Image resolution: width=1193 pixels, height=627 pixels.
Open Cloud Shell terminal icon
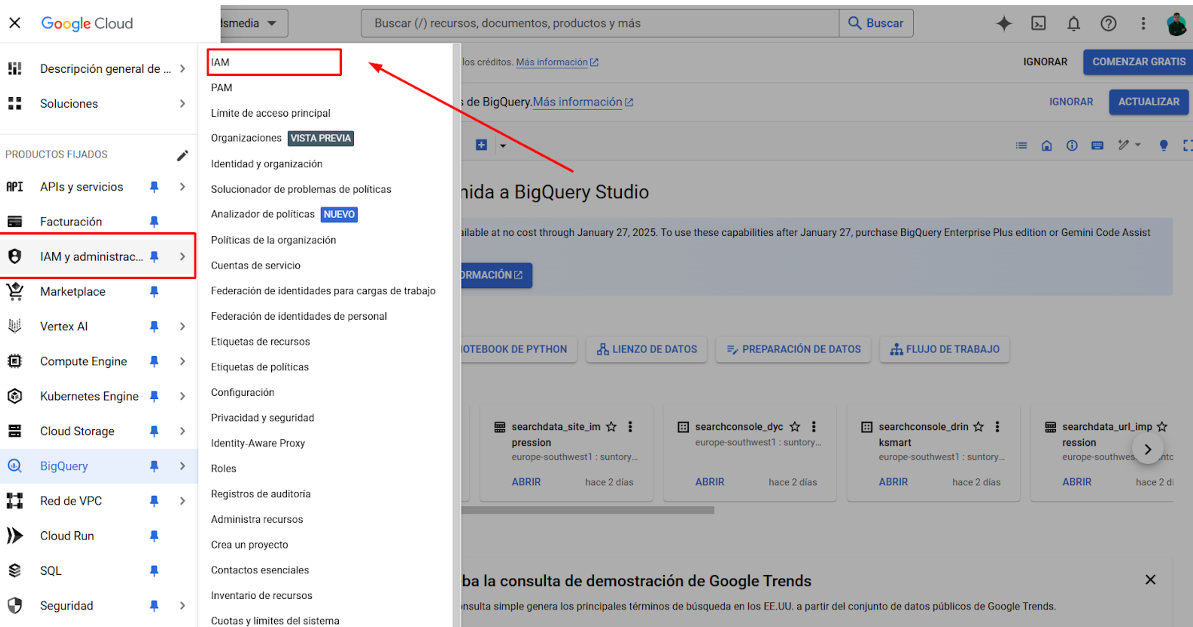tap(1039, 23)
